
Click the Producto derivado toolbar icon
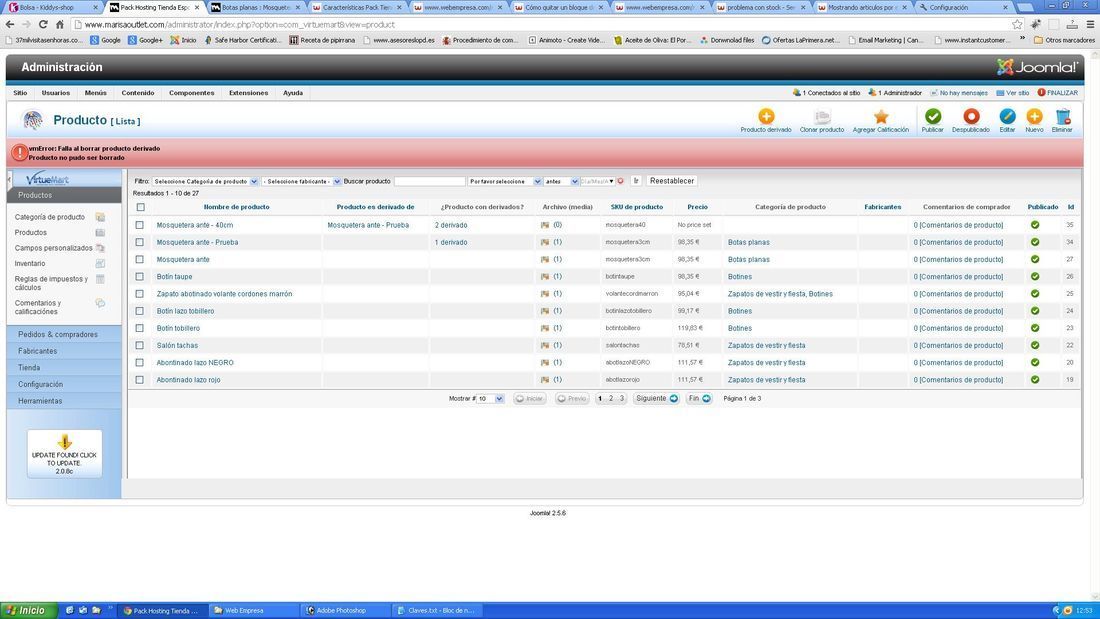766,117
